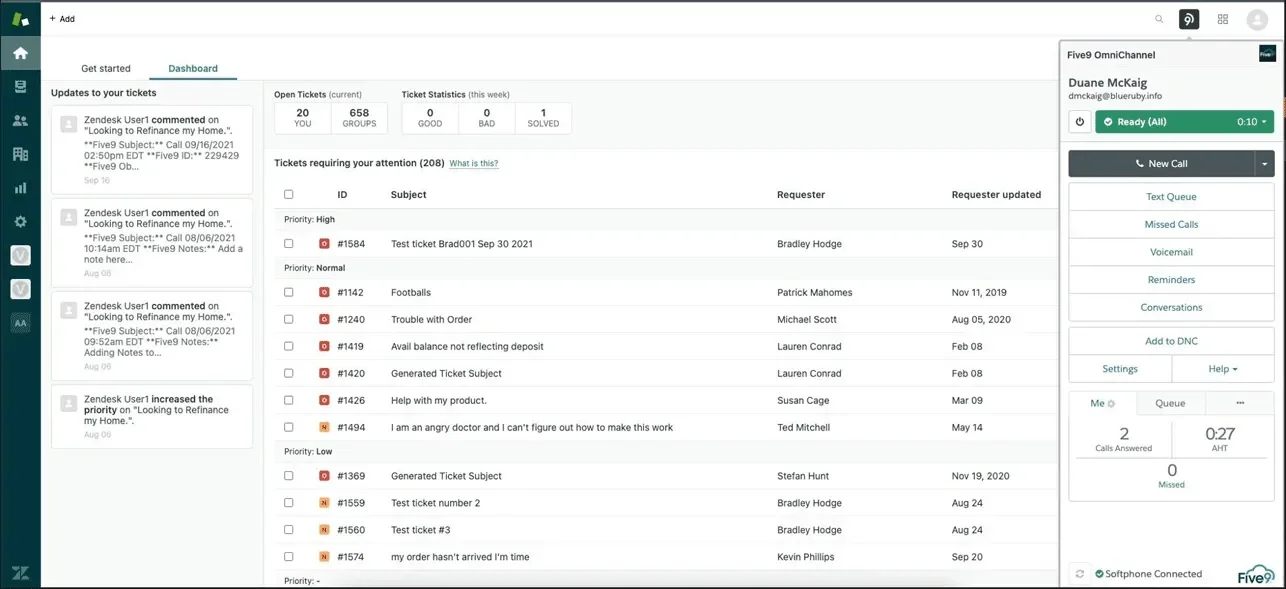Click the profile avatar in top bar
The width and height of the screenshot is (1286, 589).
pos(1256,18)
